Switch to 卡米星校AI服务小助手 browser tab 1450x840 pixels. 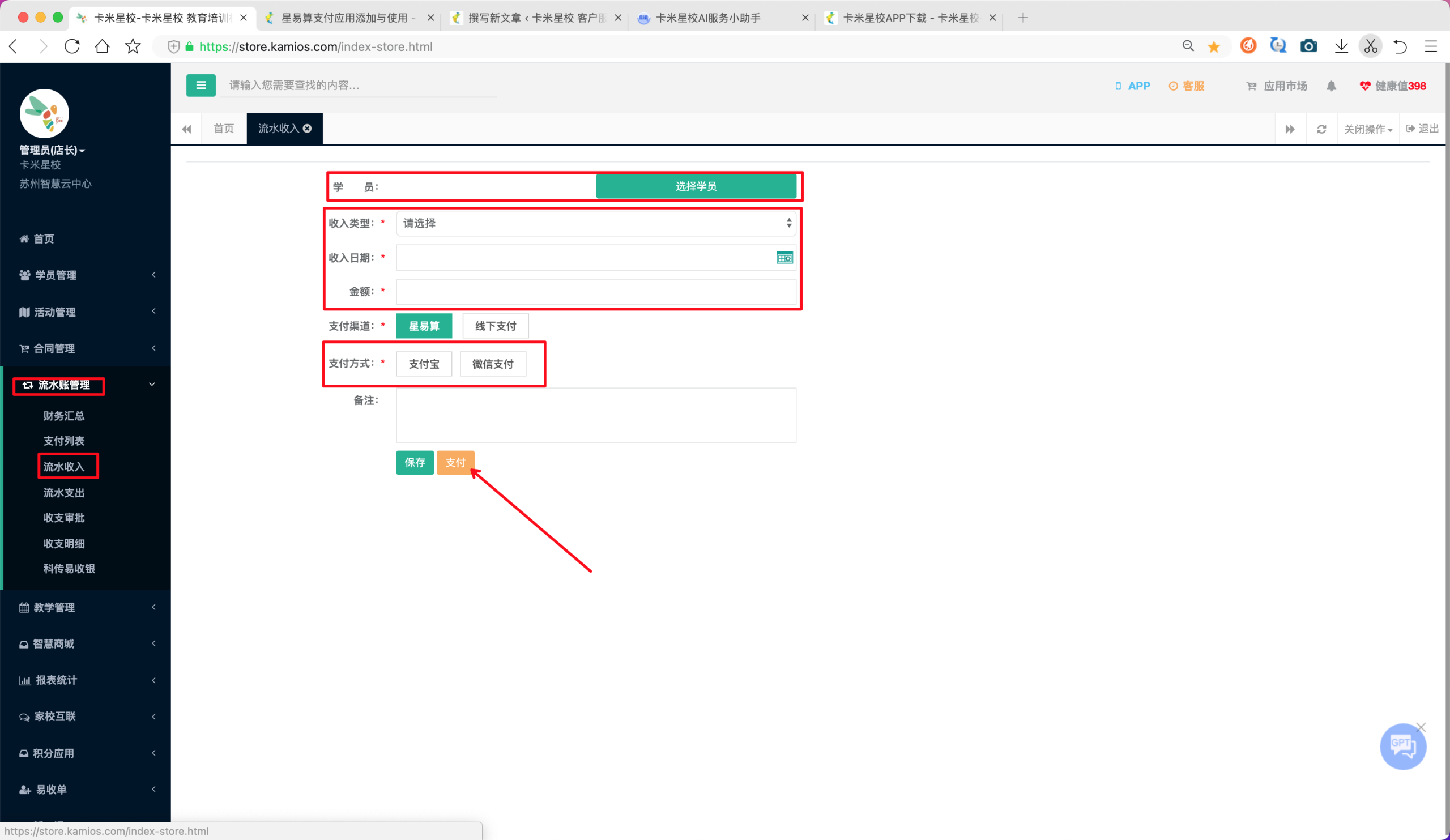click(722, 18)
